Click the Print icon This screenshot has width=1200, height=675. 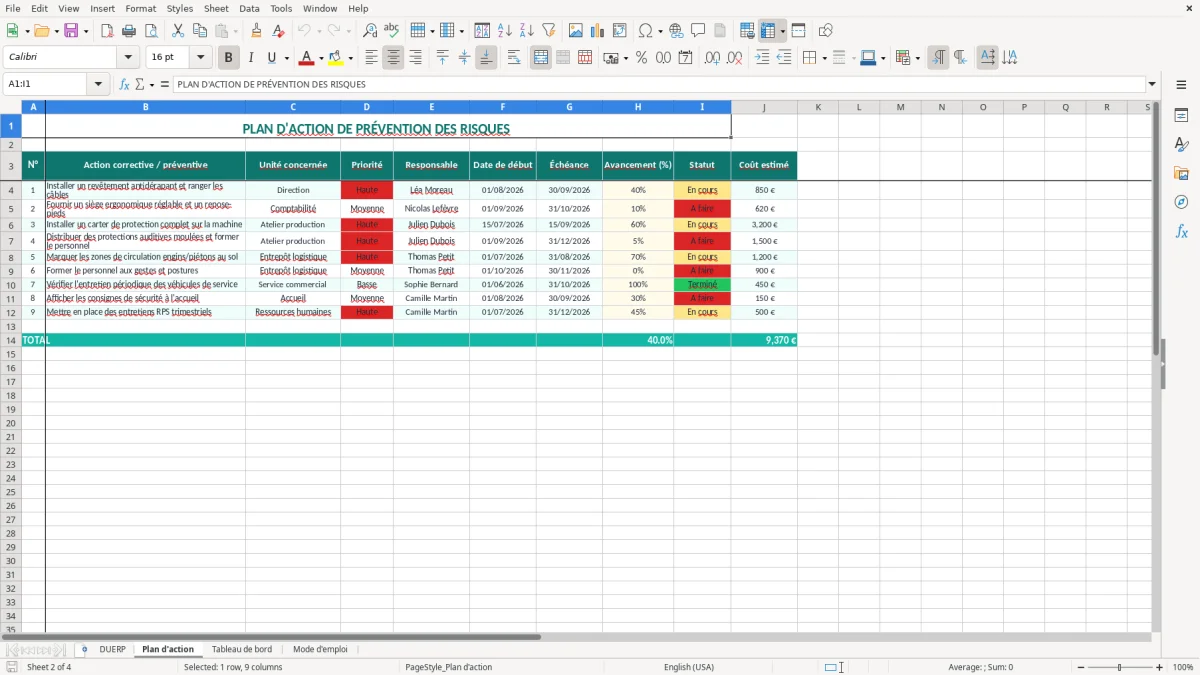point(129,31)
